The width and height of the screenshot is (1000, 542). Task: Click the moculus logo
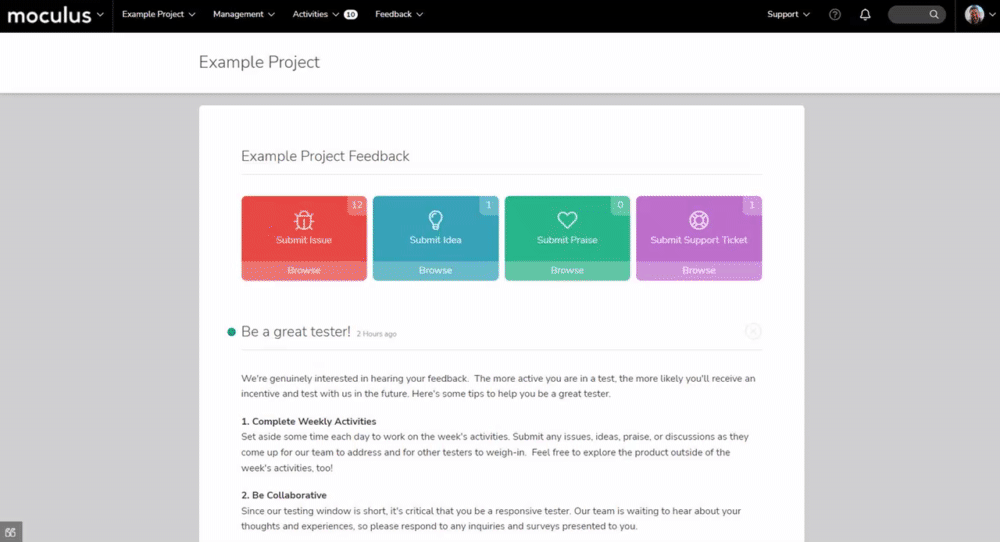click(x=49, y=15)
